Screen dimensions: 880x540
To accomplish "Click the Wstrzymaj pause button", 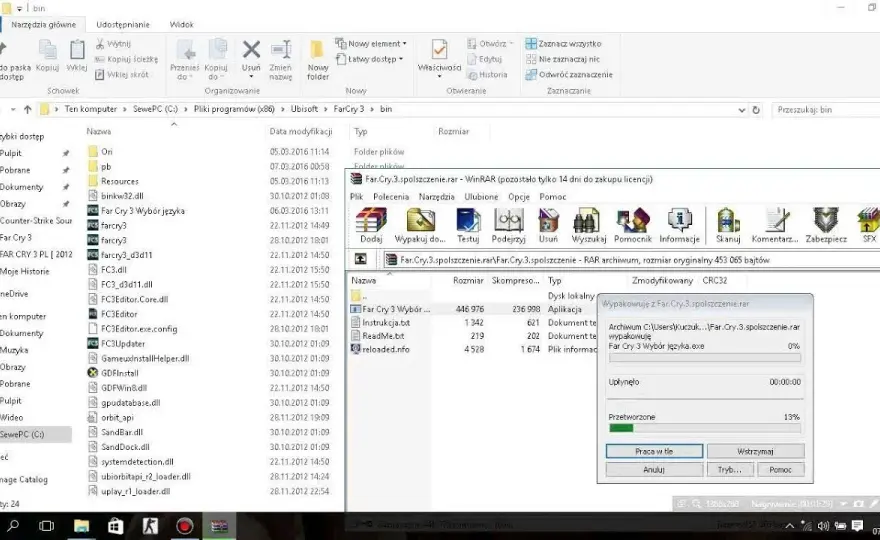I will pos(755,451).
